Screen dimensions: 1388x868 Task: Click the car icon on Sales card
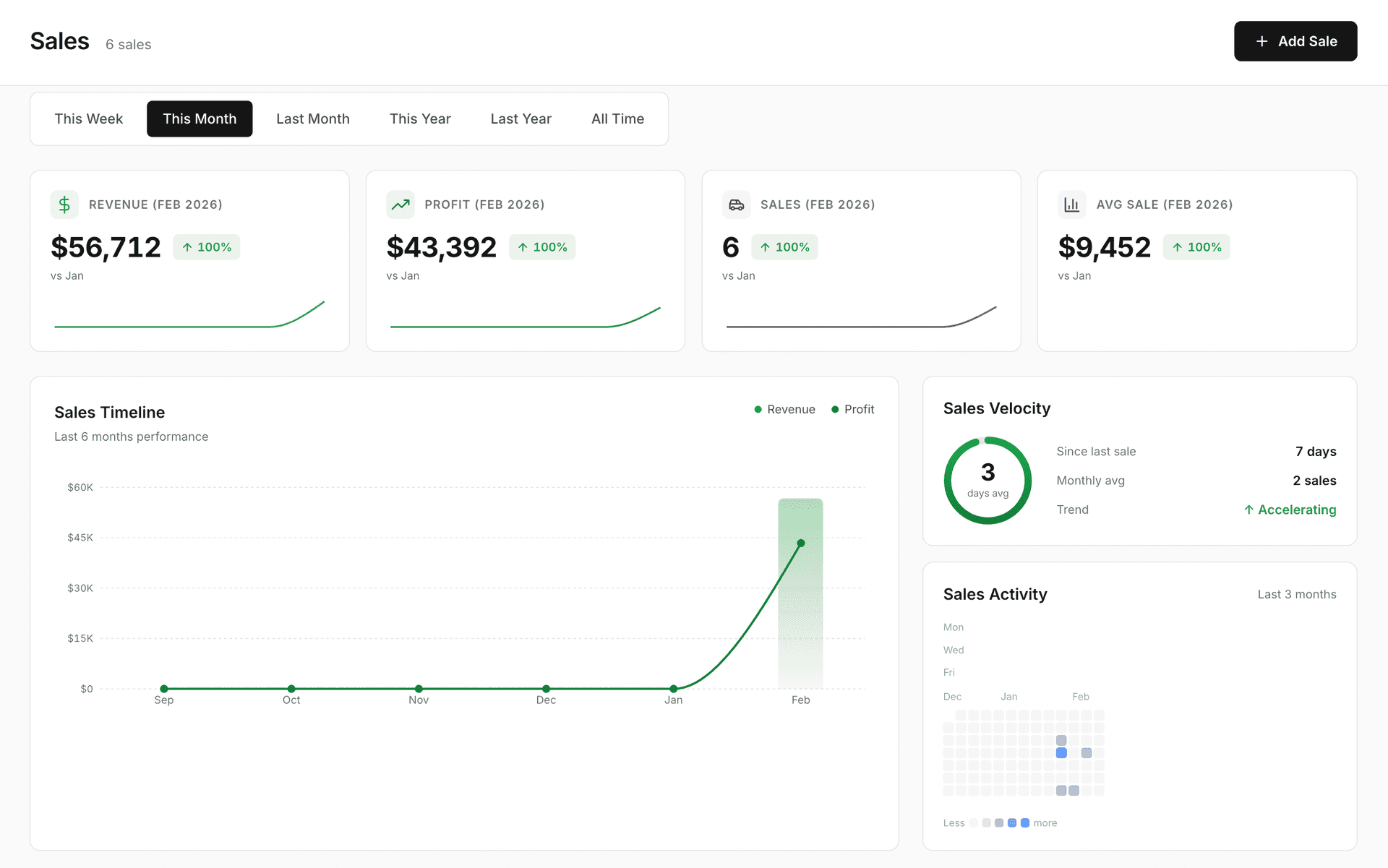[x=736, y=205]
